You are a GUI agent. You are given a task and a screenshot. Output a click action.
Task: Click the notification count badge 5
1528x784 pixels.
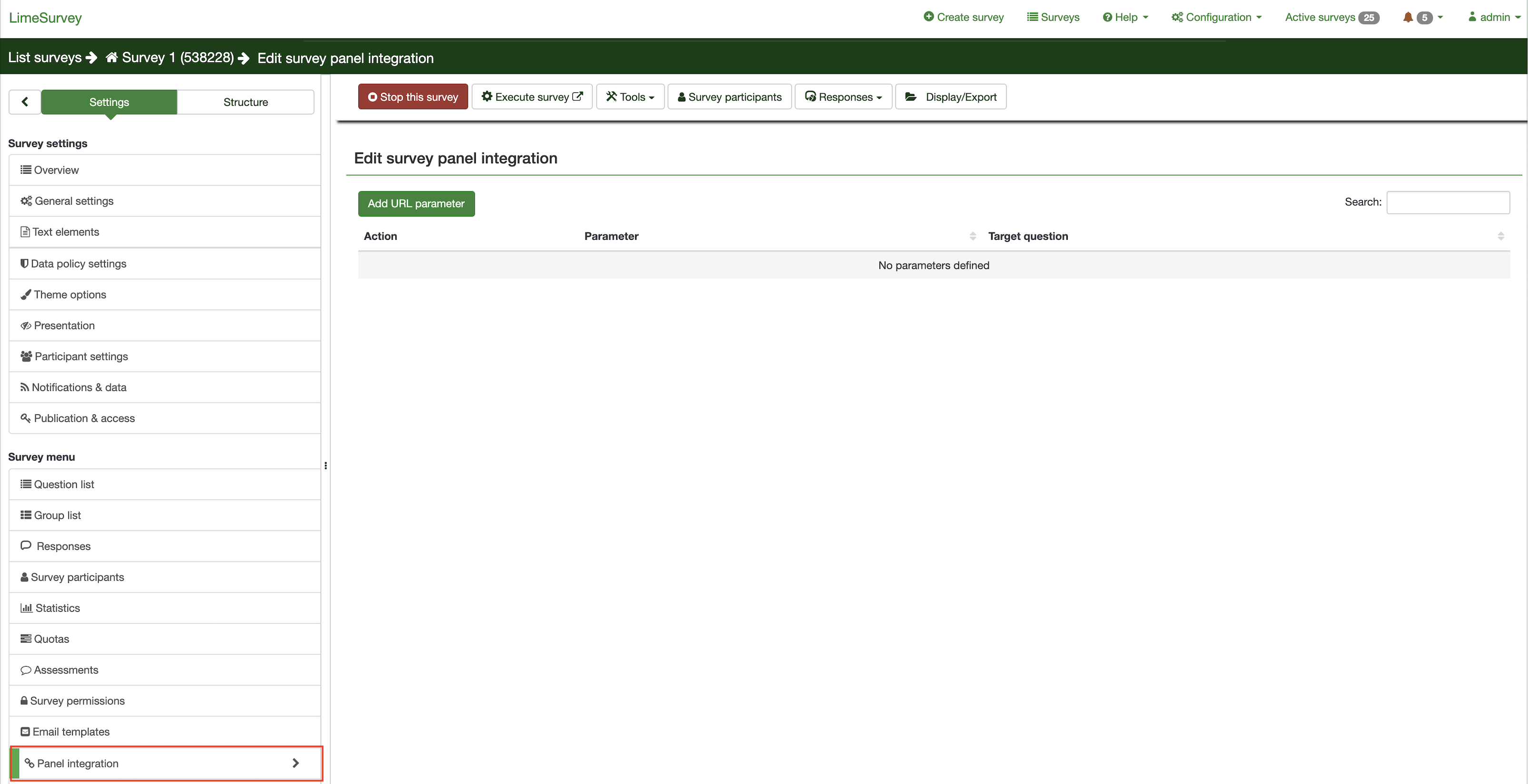pos(1424,18)
